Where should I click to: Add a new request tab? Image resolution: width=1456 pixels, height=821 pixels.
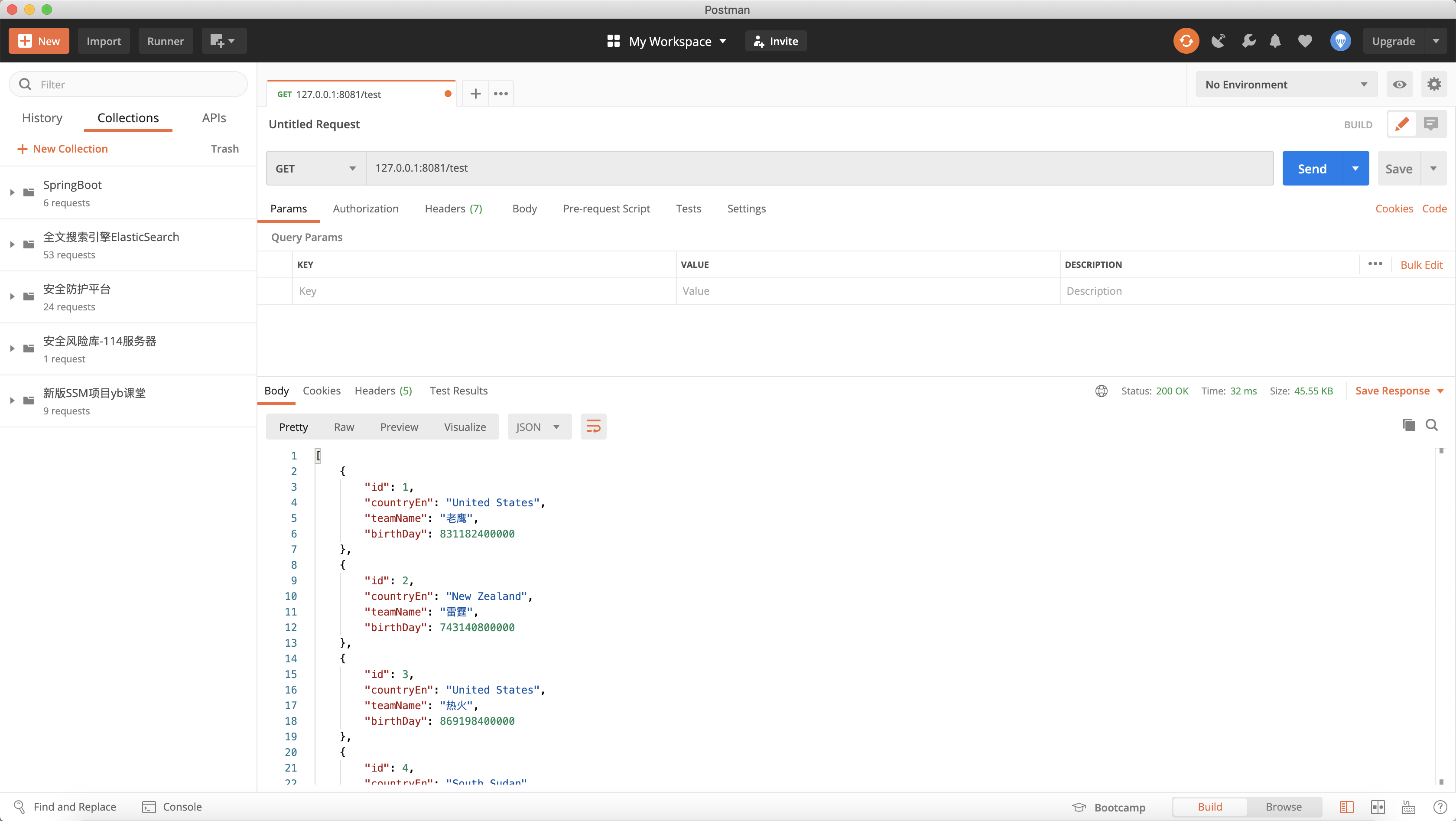[x=475, y=94]
